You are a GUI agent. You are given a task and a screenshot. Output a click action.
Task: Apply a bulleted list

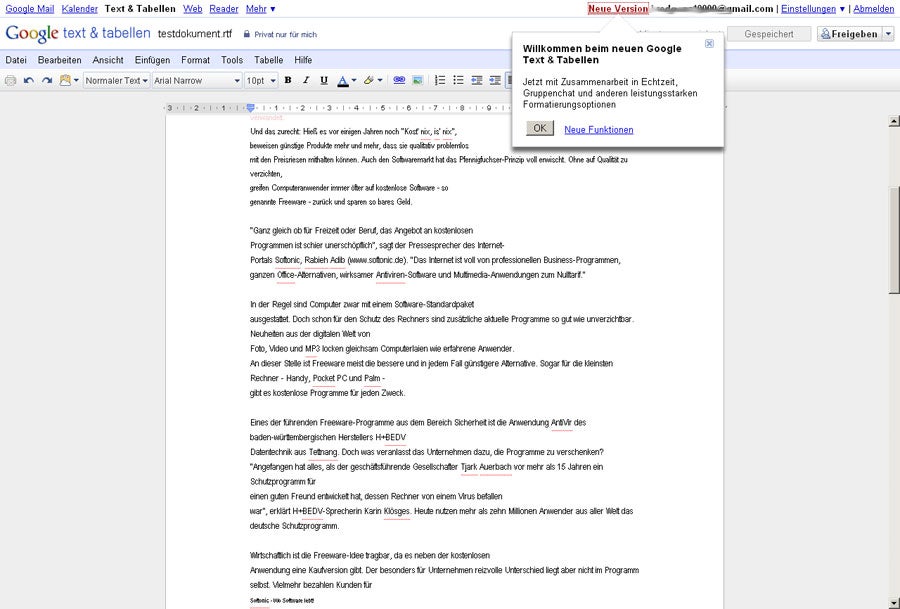[459, 80]
